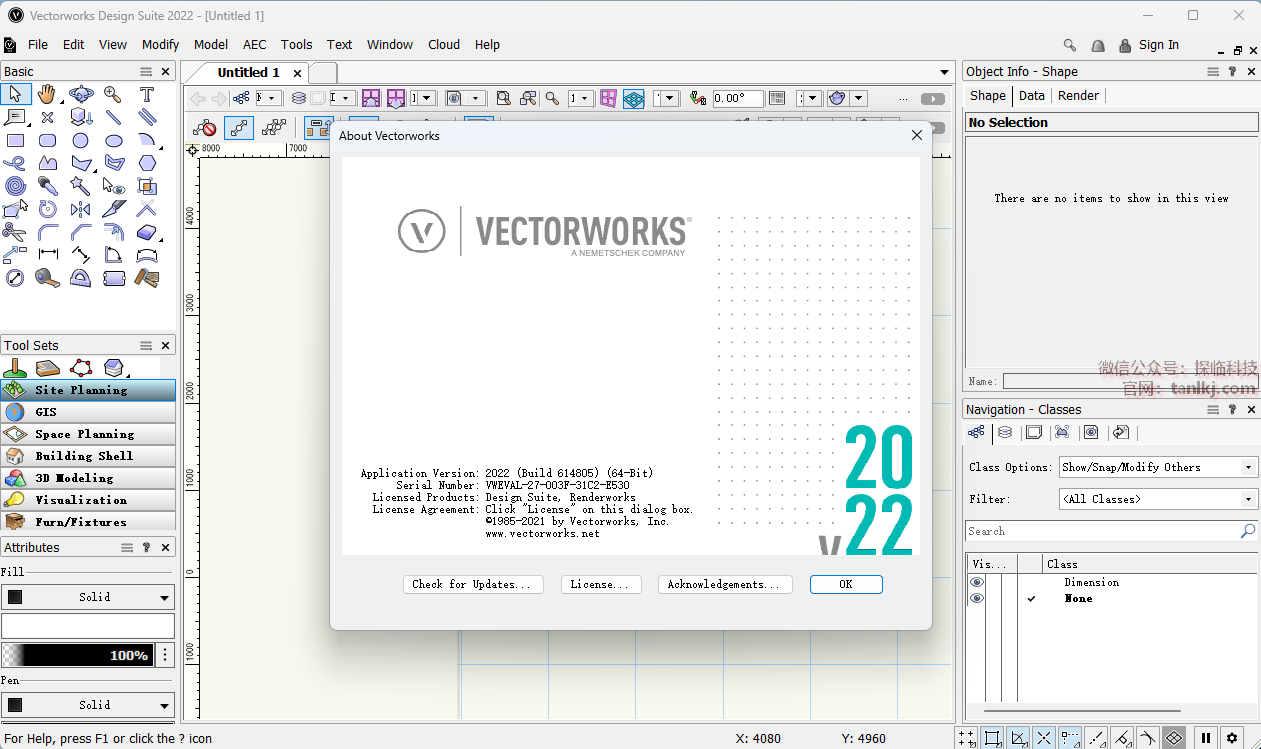Pick the Zoom magnifier tool
The height and width of the screenshot is (749, 1261).
(x=113, y=94)
